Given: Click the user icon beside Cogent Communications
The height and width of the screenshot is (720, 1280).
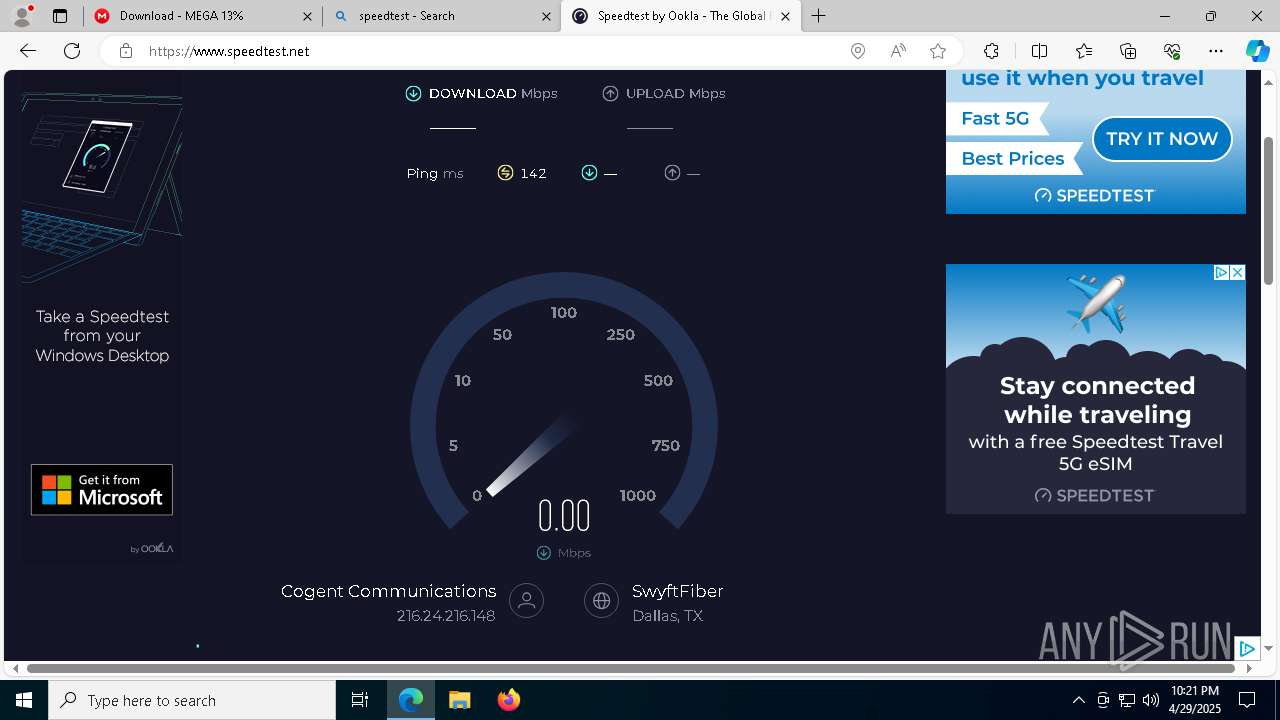Looking at the screenshot, I should point(526,601).
